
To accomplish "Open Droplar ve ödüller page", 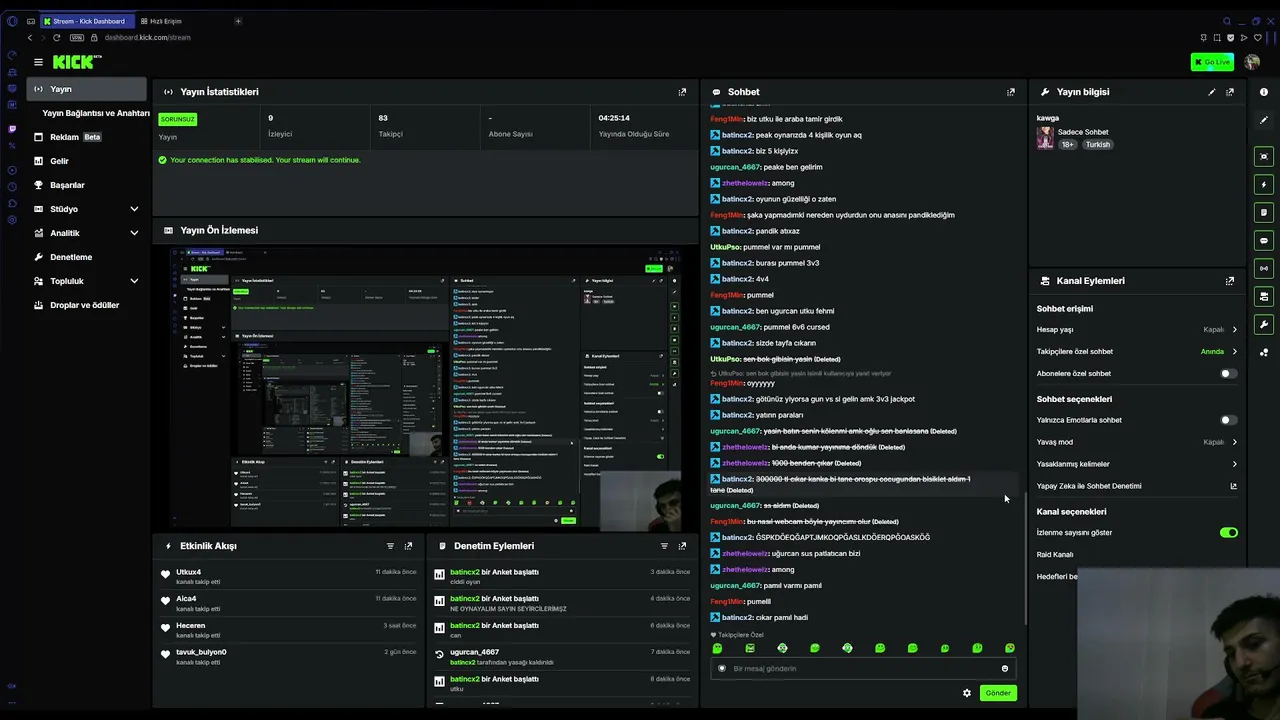I will click(x=88, y=305).
